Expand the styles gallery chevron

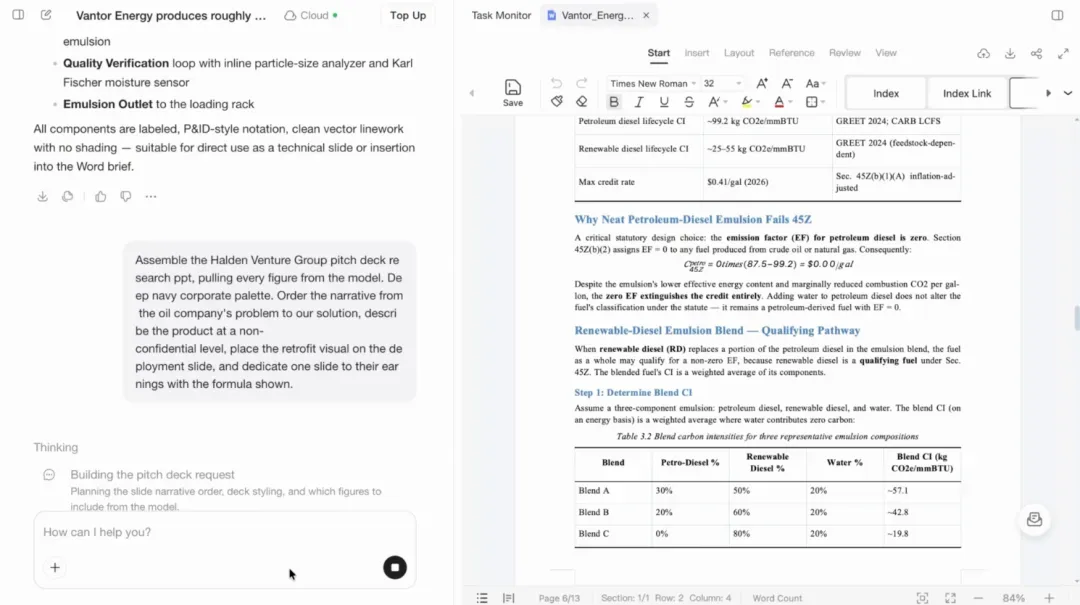click(x=1068, y=93)
